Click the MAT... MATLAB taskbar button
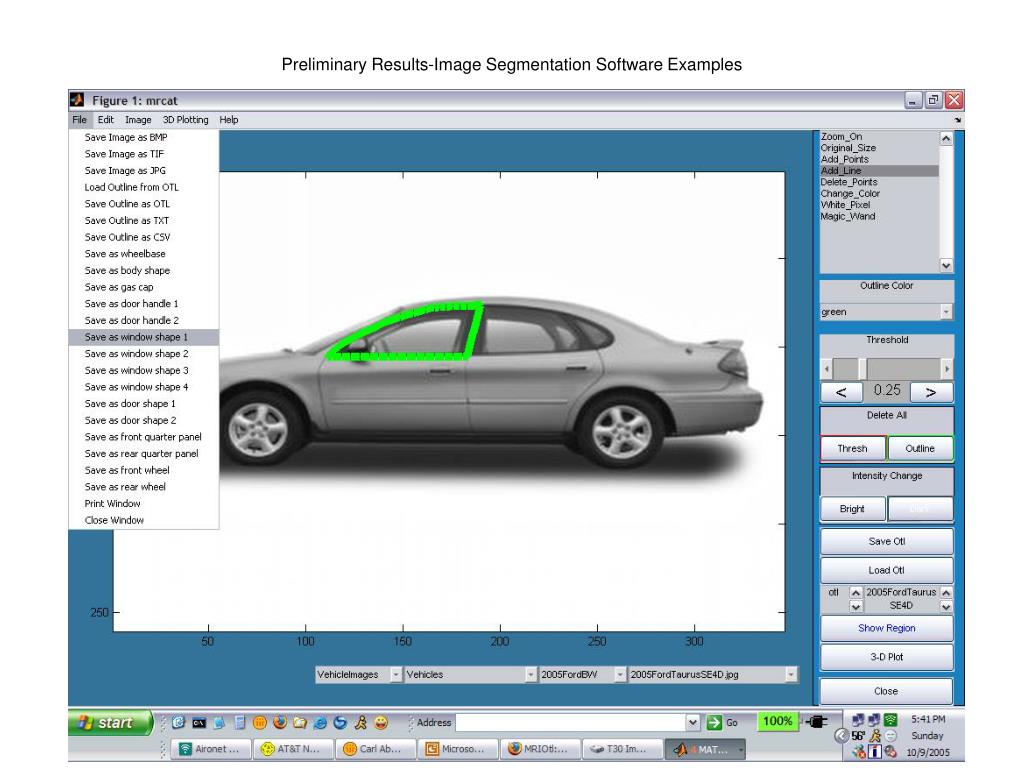 (706, 749)
